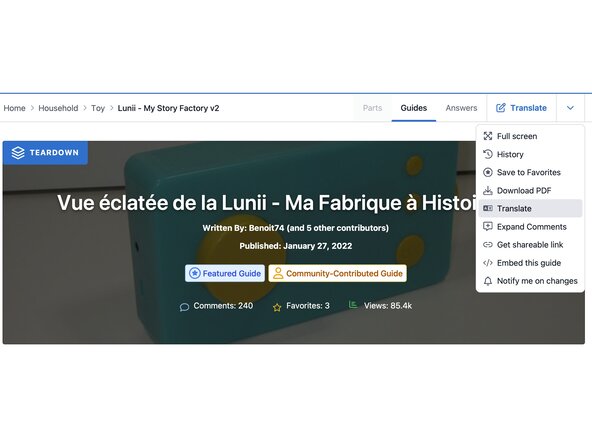Click the Translate button in header

click(521, 108)
